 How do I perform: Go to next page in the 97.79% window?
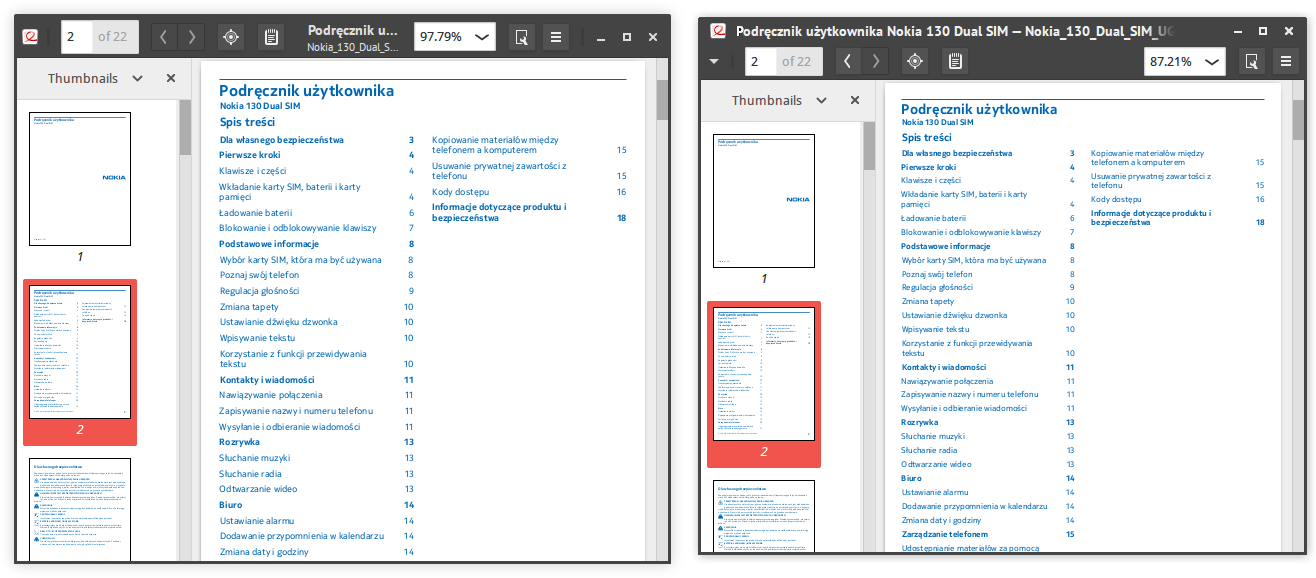pyautogui.click(x=191, y=37)
